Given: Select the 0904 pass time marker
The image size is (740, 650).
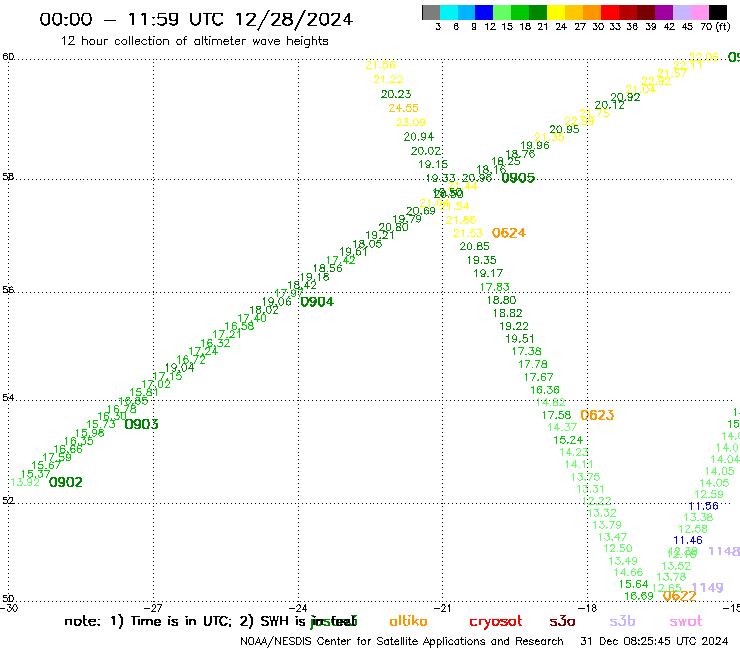Looking at the screenshot, I should pyautogui.click(x=317, y=302).
